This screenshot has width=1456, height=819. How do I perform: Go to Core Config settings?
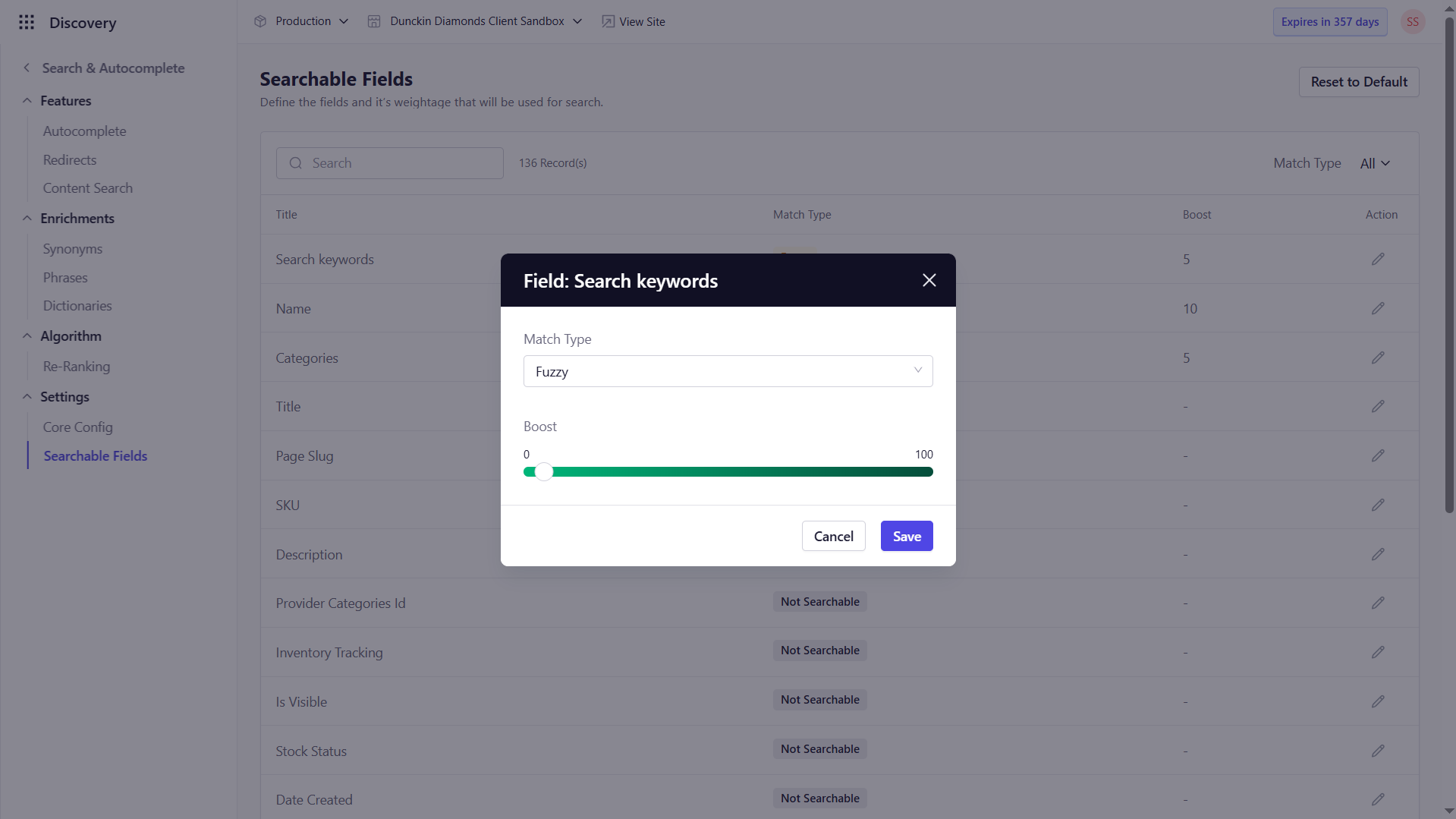click(x=78, y=427)
